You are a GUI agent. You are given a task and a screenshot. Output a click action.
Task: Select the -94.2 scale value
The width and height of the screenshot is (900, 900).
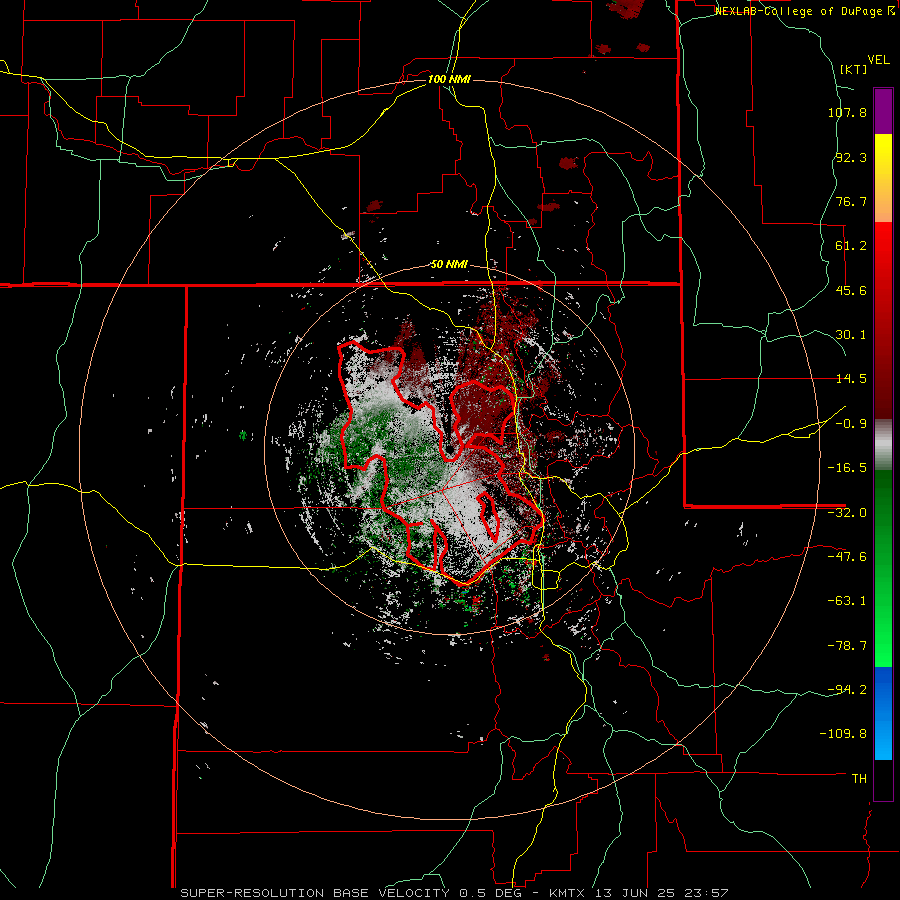pos(847,689)
